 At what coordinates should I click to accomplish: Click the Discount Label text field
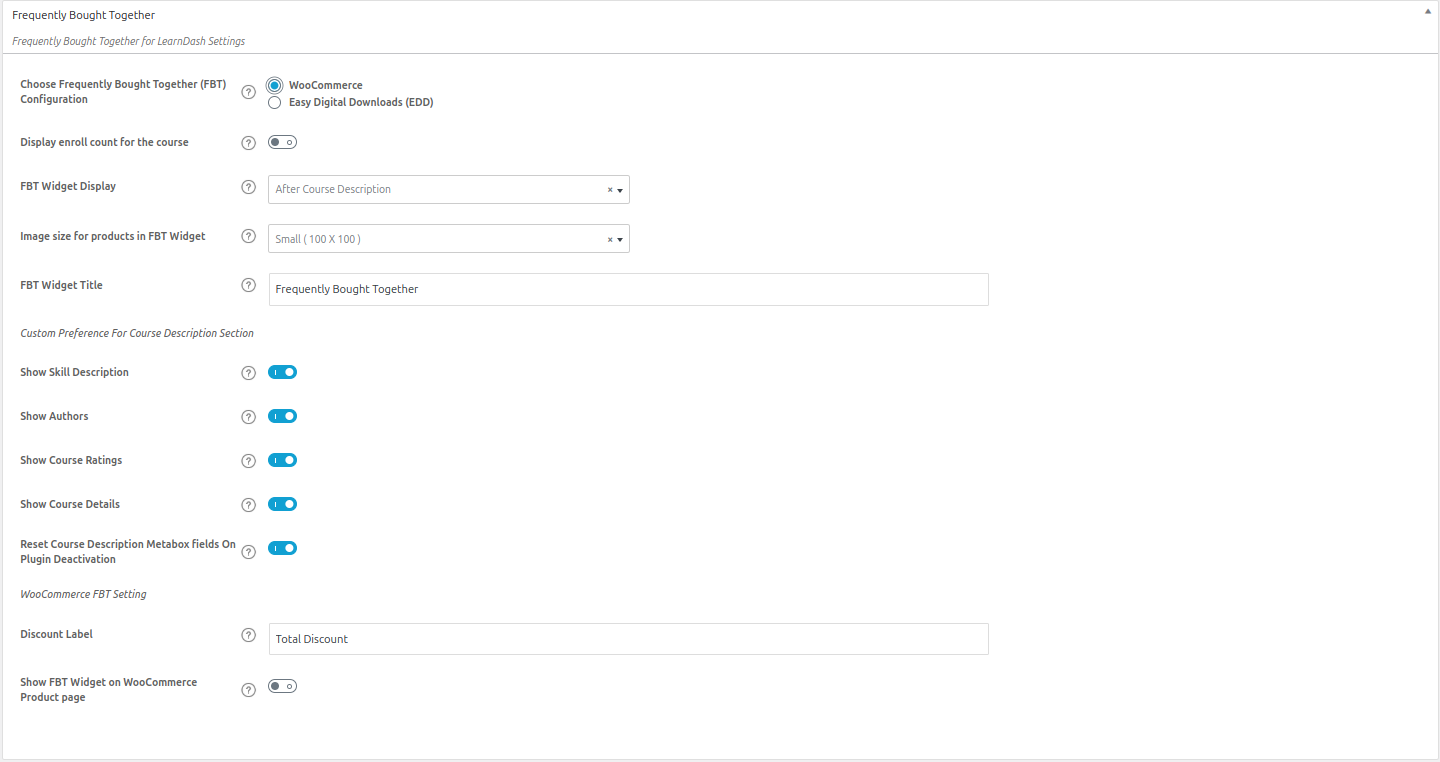pyautogui.click(x=628, y=639)
